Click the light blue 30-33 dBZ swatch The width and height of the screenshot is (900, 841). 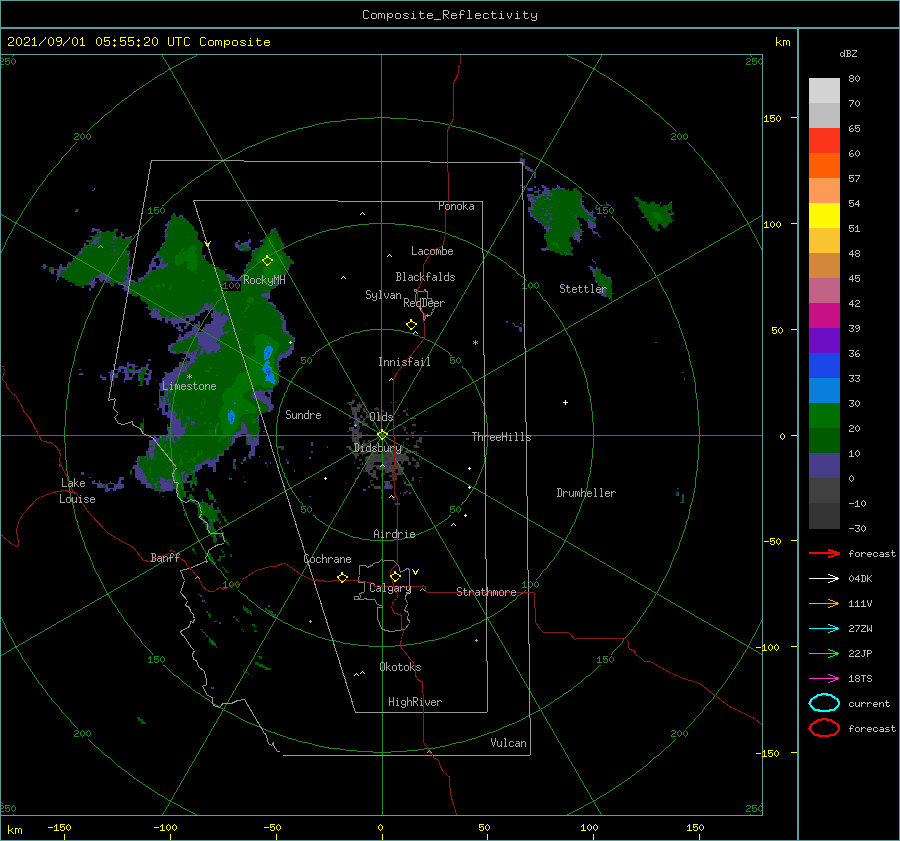click(x=824, y=391)
